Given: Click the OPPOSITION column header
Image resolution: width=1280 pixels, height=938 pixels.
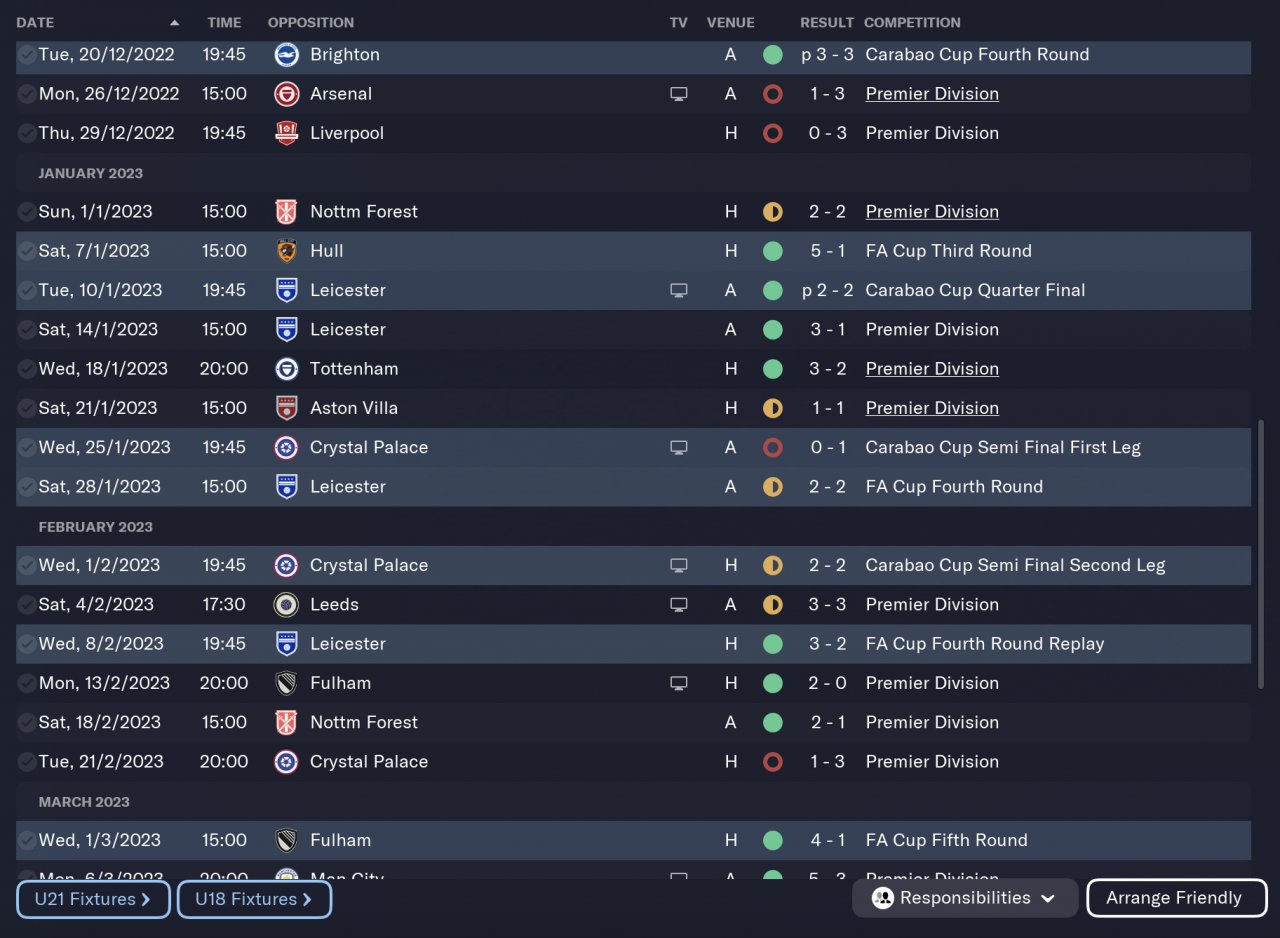Looking at the screenshot, I should pos(311,22).
